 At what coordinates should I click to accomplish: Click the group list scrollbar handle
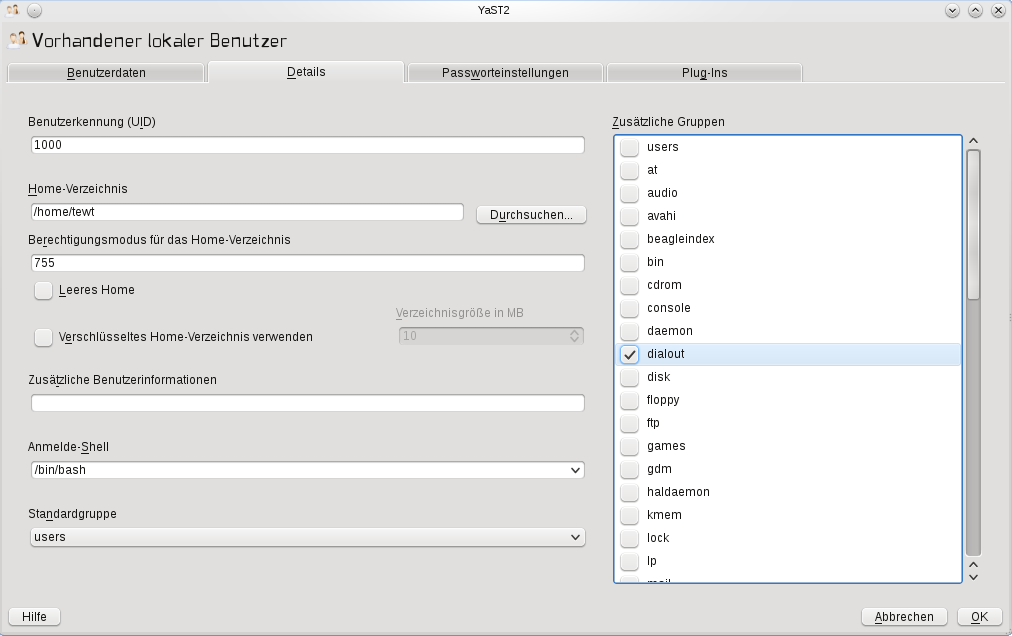pyautogui.click(x=973, y=225)
